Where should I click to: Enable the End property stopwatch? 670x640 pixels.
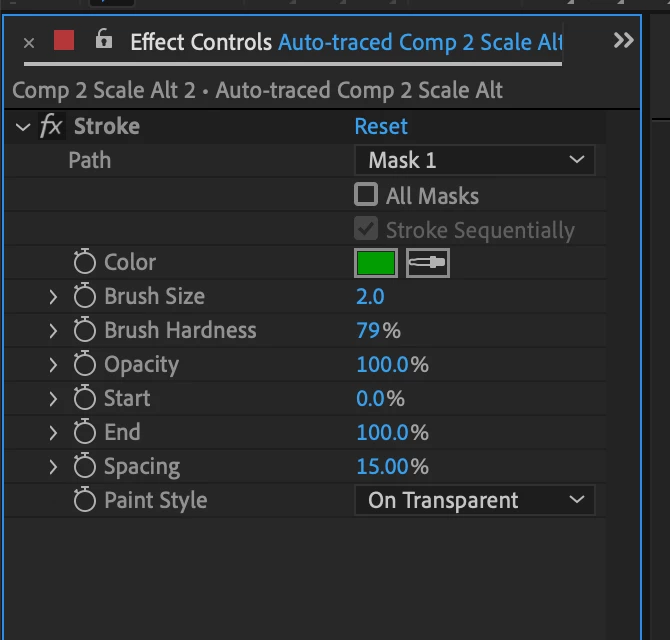tap(85, 433)
